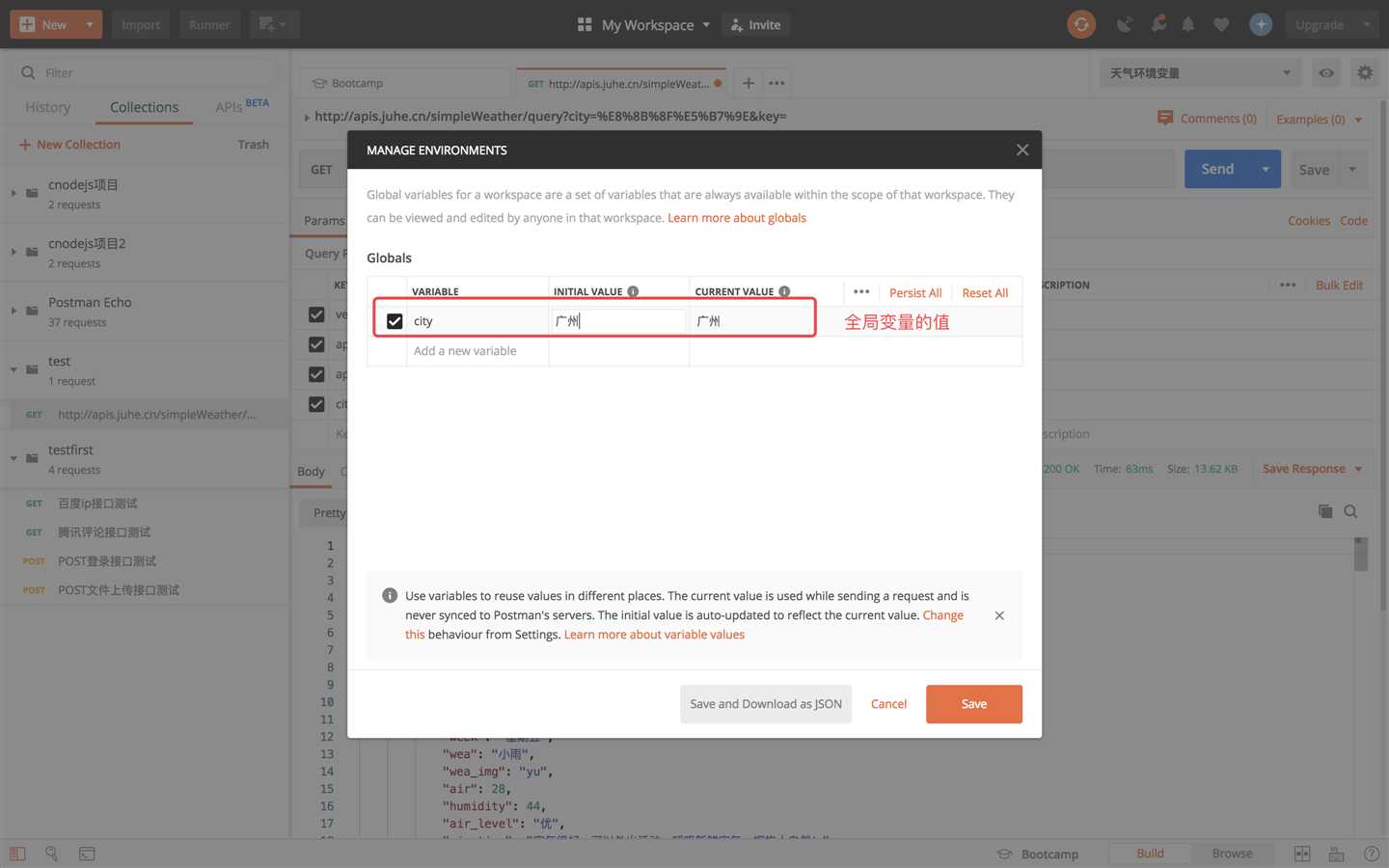Search response body magnifier icon

(x=1350, y=511)
